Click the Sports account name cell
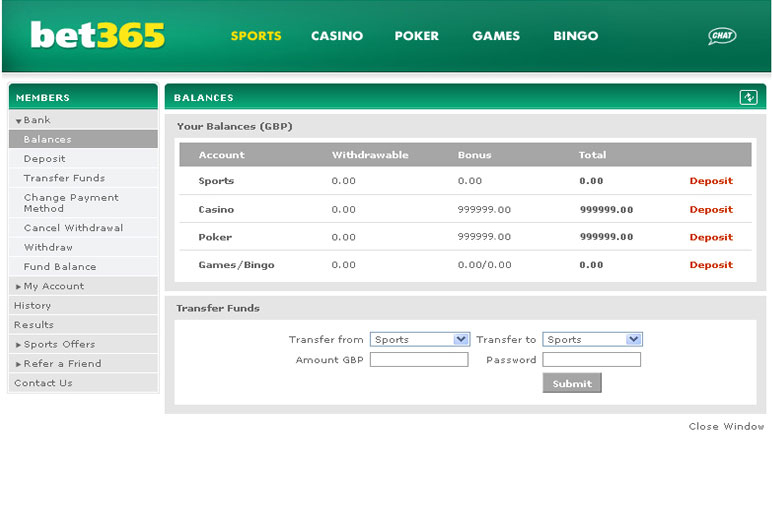The width and height of the screenshot is (772, 519). pyautogui.click(x=216, y=181)
